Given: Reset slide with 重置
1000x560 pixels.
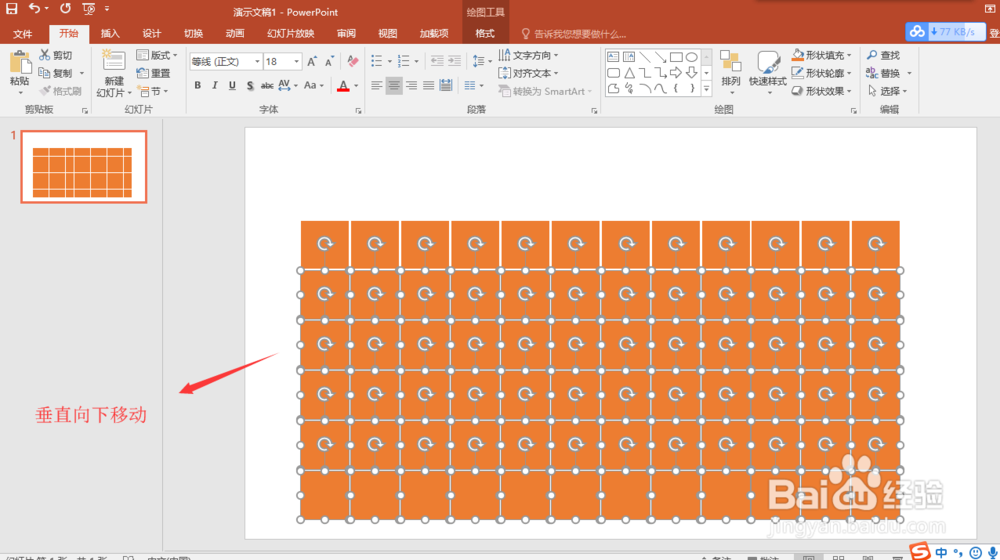Looking at the screenshot, I should (x=154, y=73).
